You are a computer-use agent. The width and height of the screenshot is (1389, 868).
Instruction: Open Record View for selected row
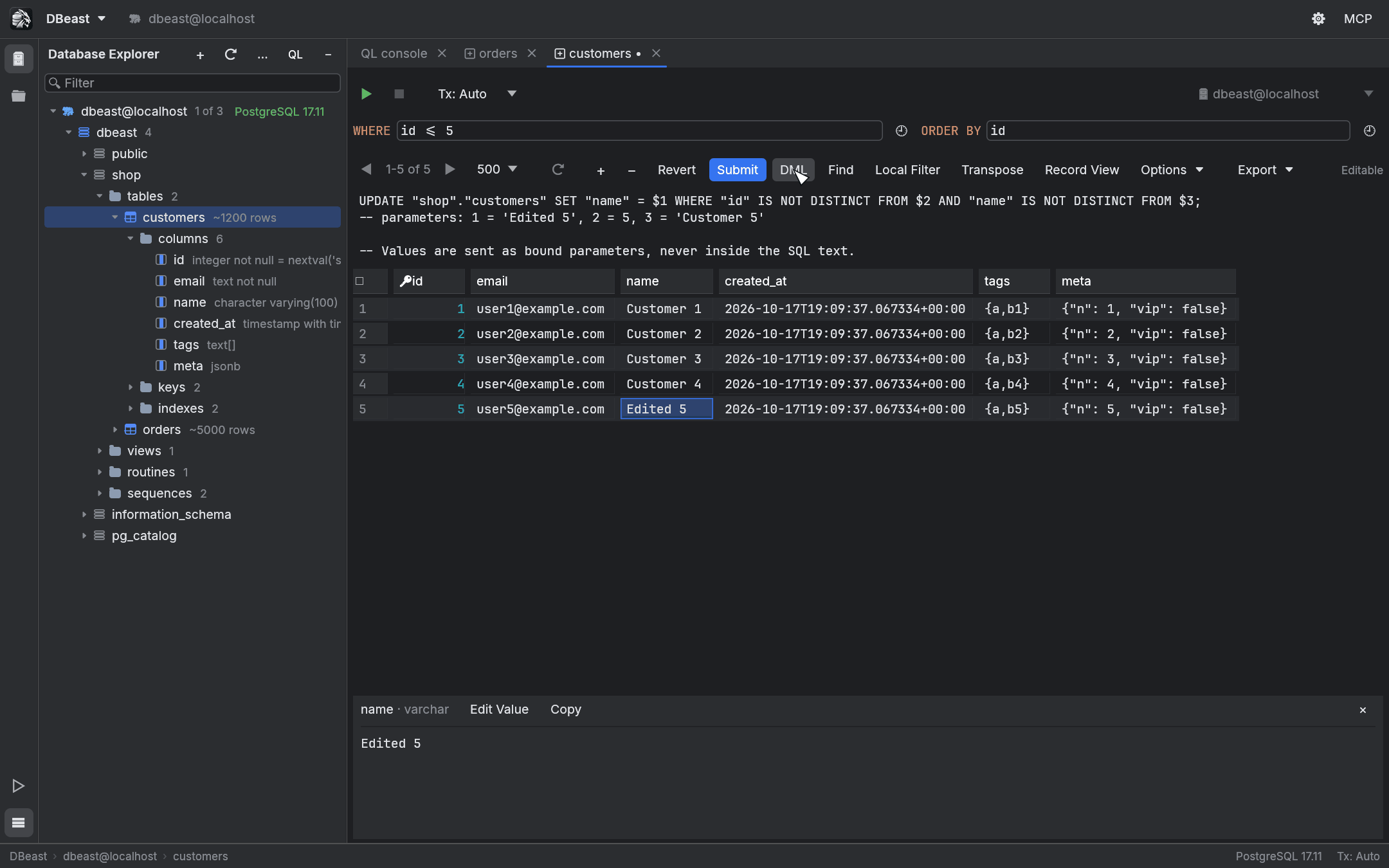(1082, 170)
